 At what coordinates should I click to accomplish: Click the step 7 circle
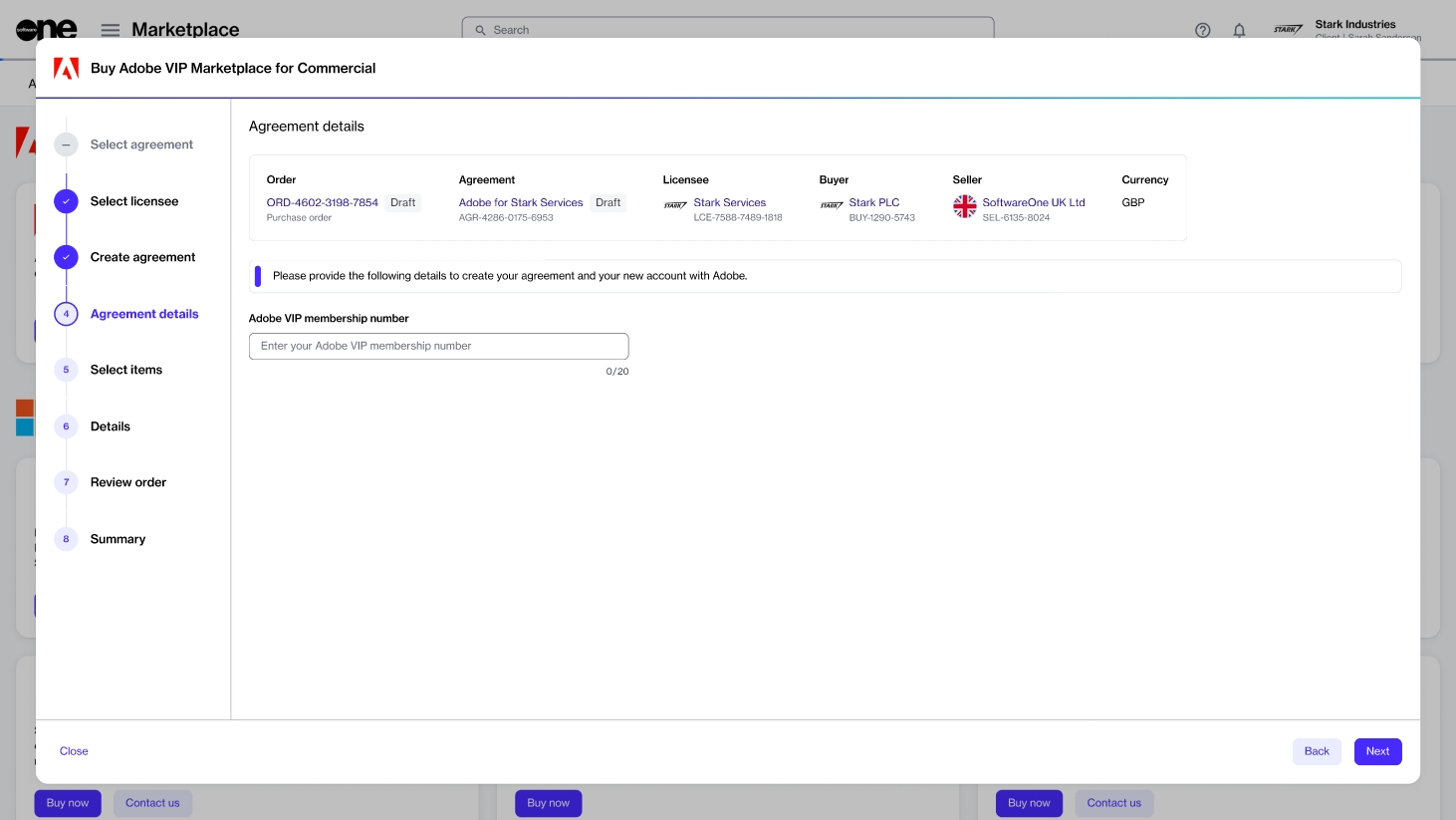pyautogui.click(x=66, y=482)
